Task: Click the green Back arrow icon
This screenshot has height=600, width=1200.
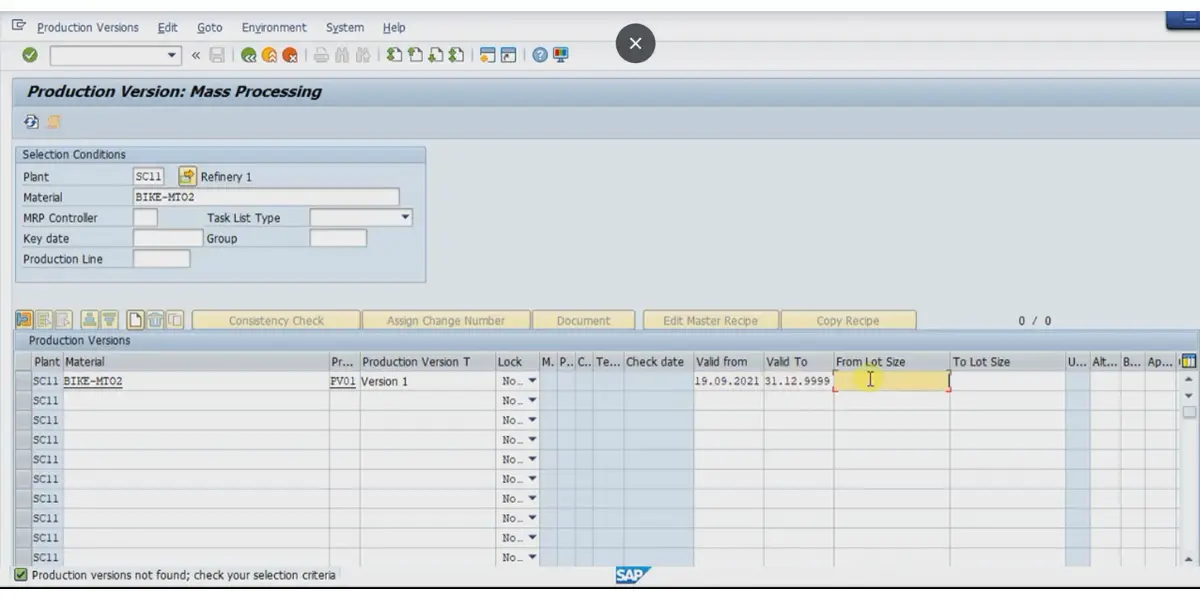Action: (247, 54)
